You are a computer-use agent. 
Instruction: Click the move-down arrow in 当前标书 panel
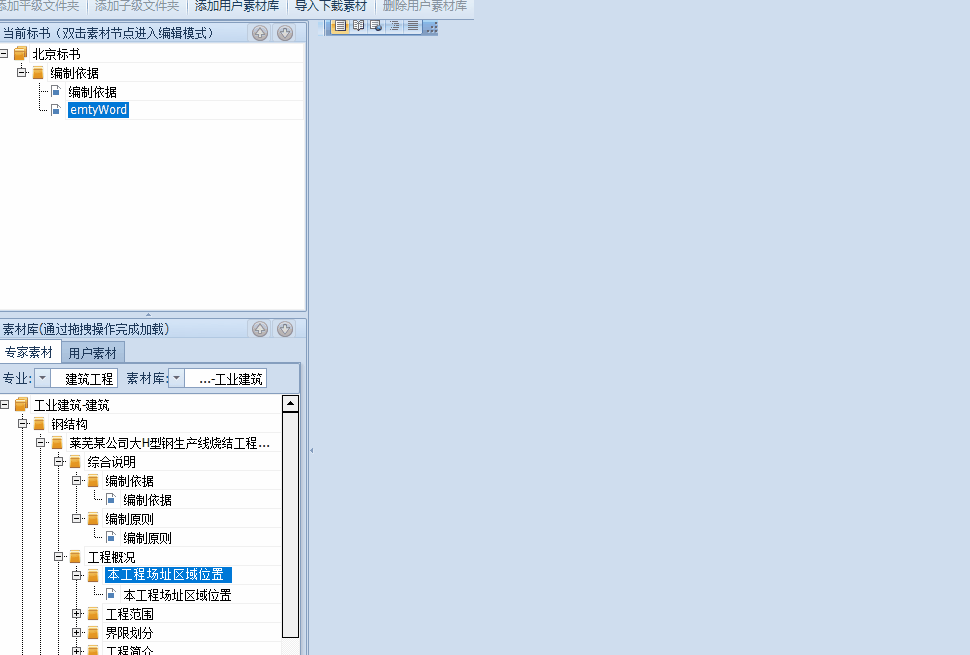click(285, 33)
